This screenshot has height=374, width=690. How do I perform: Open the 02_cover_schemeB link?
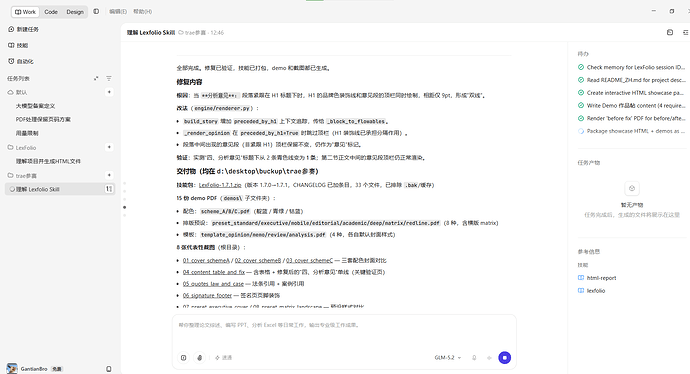[258, 260]
